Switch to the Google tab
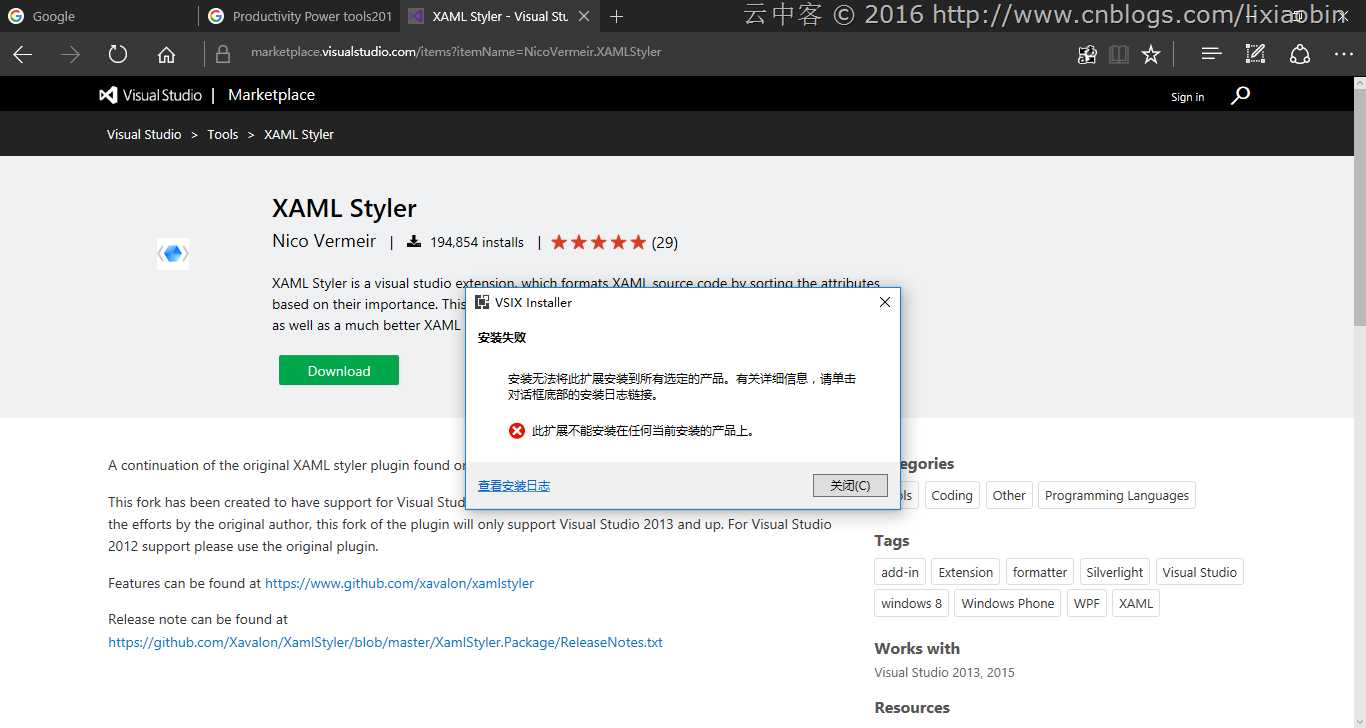 [x=98, y=16]
